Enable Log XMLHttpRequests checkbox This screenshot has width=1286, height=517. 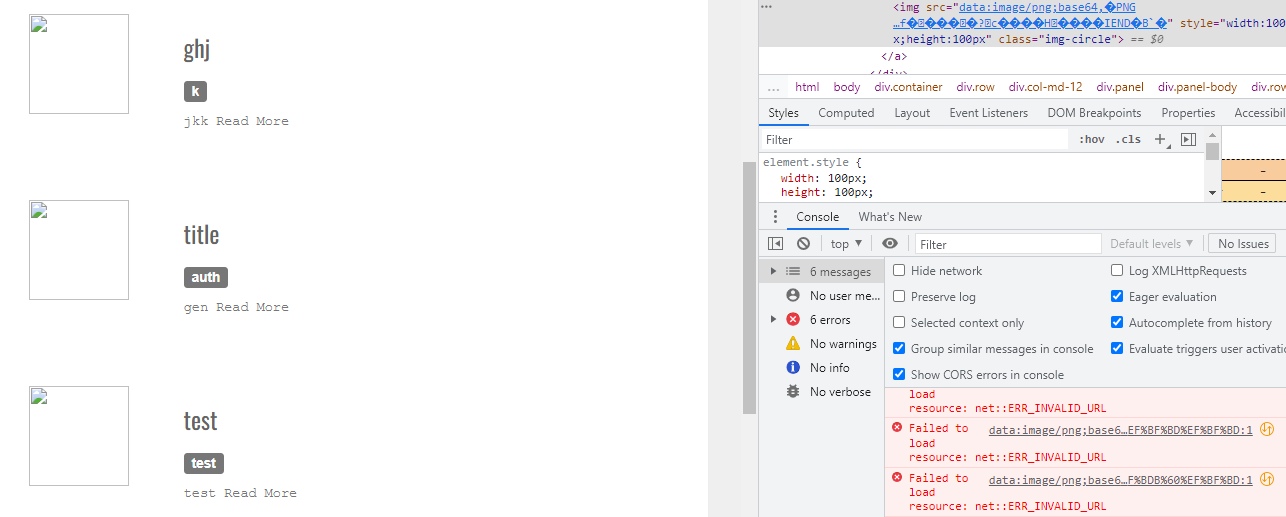coord(1117,271)
